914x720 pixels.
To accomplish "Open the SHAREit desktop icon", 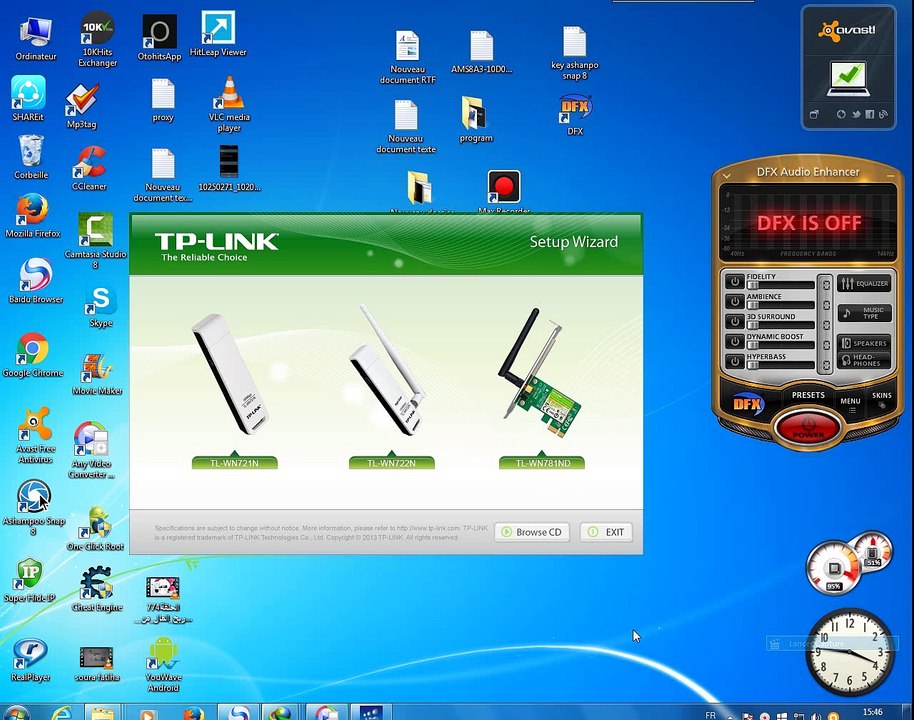I will 28,98.
